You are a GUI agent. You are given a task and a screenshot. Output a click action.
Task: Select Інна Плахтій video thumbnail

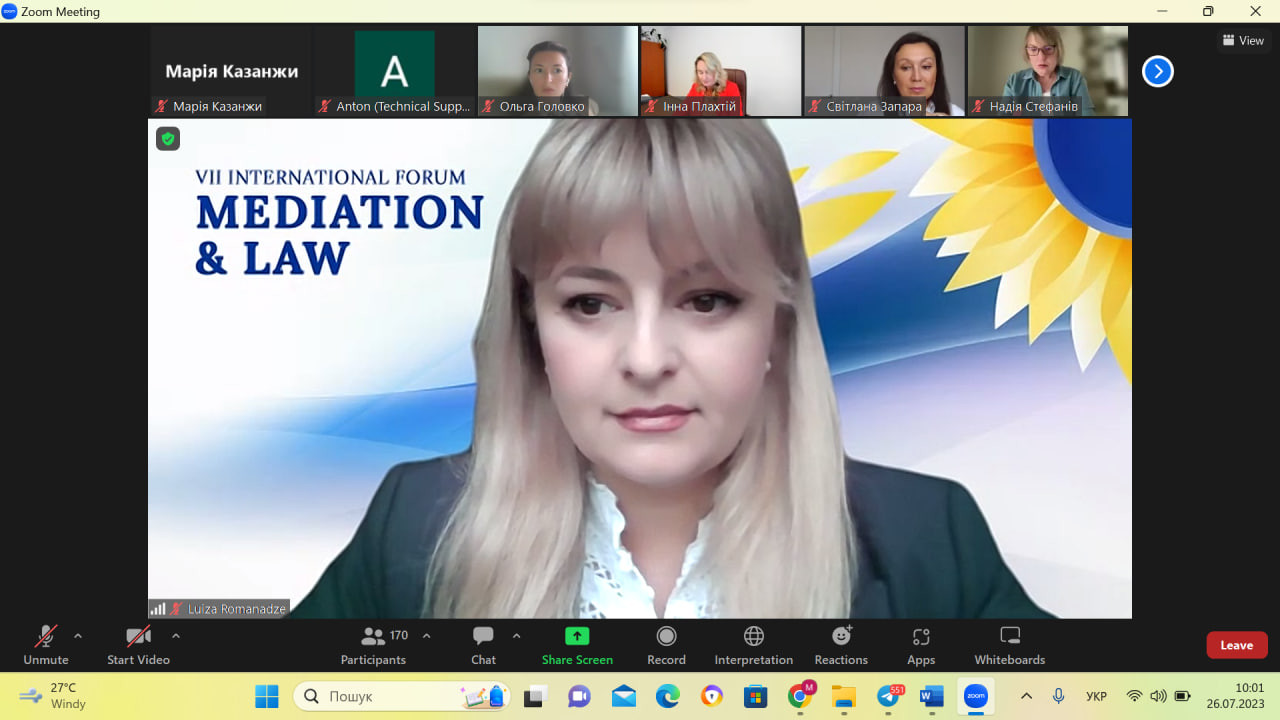pyautogui.click(x=721, y=71)
